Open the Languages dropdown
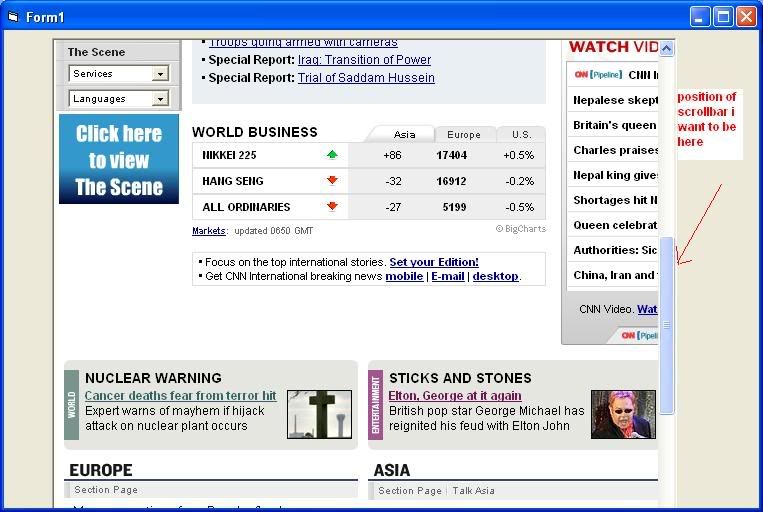The image size is (763, 512). pyautogui.click(x=119, y=99)
